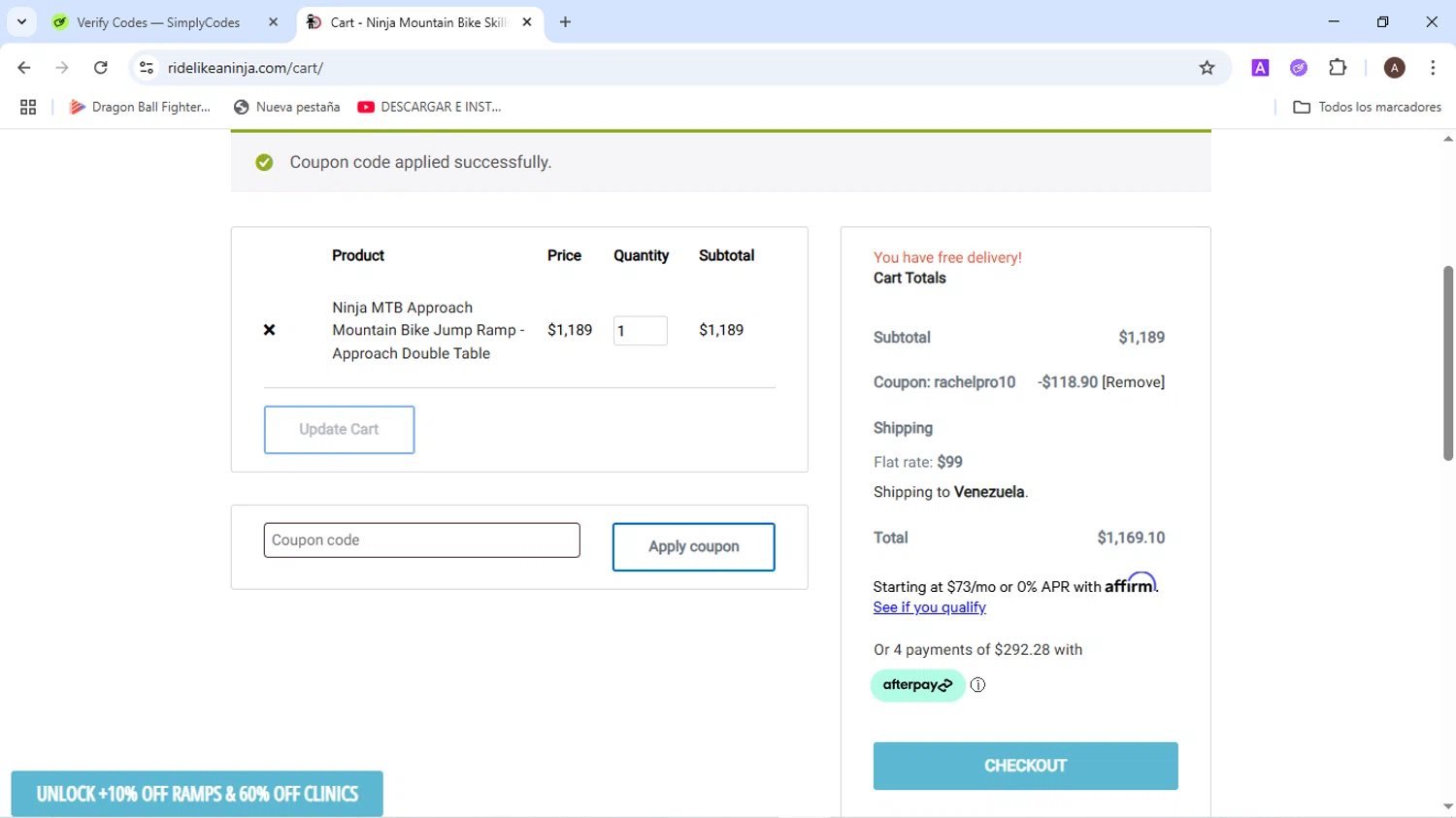Screen dimensions: 1456x818
Task: Open Chrome three-dot menu
Action: (x=1433, y=68)
